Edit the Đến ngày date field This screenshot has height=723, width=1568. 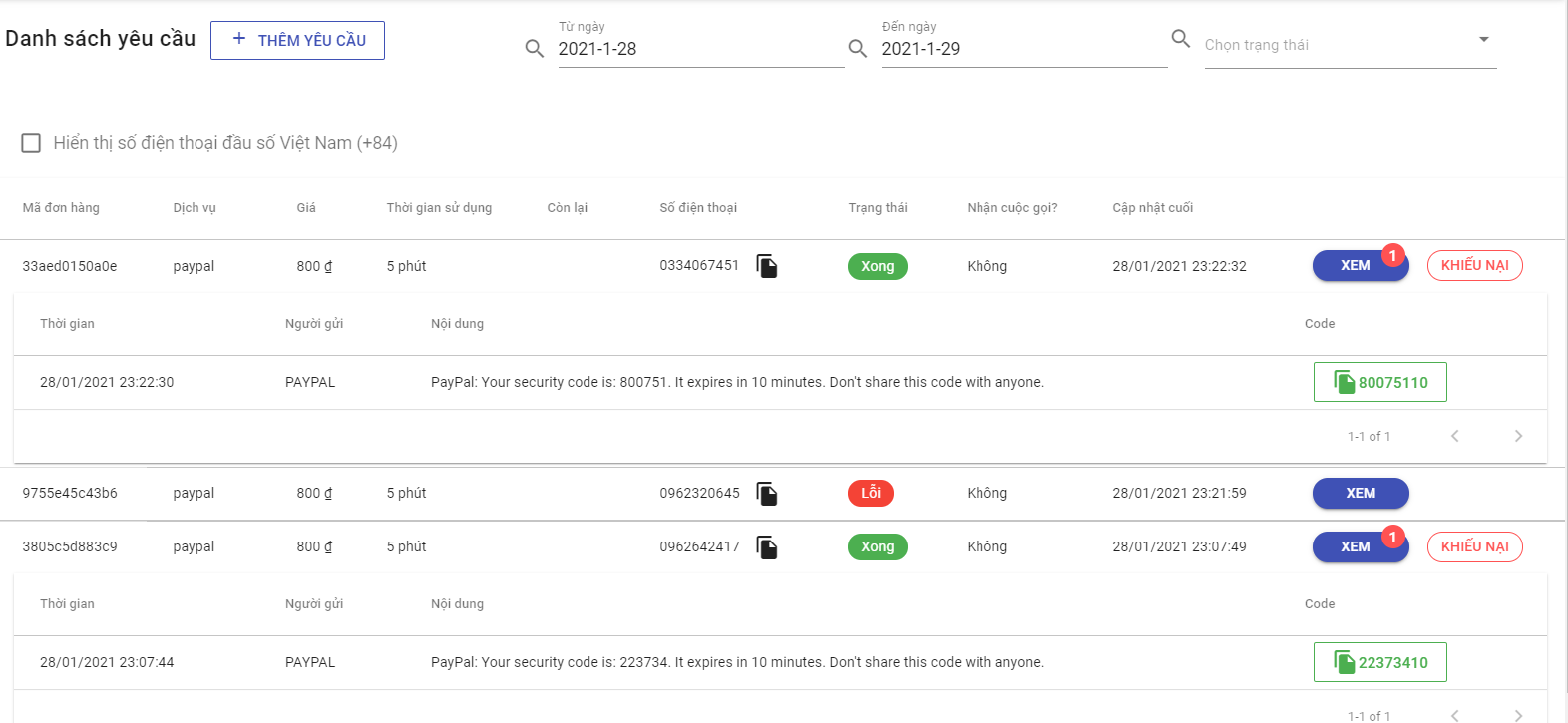(x=1023, y=49)
